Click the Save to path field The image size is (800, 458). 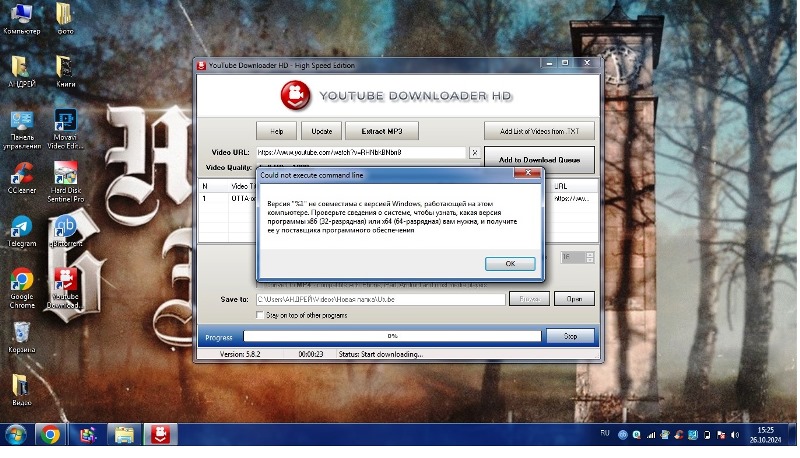coord(380,299)
